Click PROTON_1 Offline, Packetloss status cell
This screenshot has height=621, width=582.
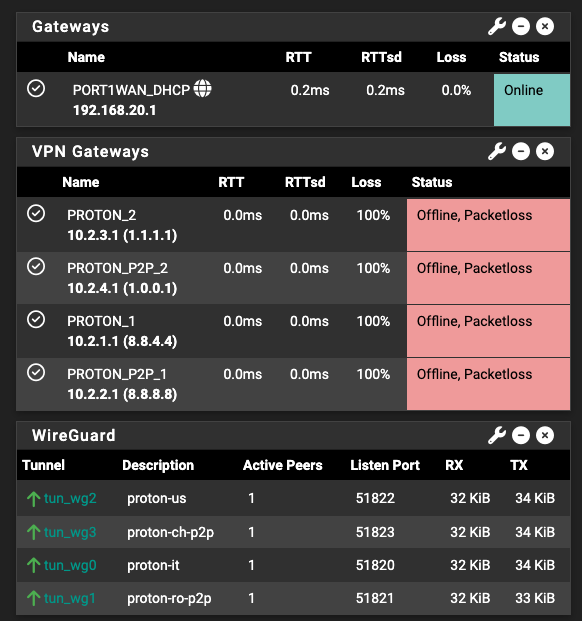point(488,331)
